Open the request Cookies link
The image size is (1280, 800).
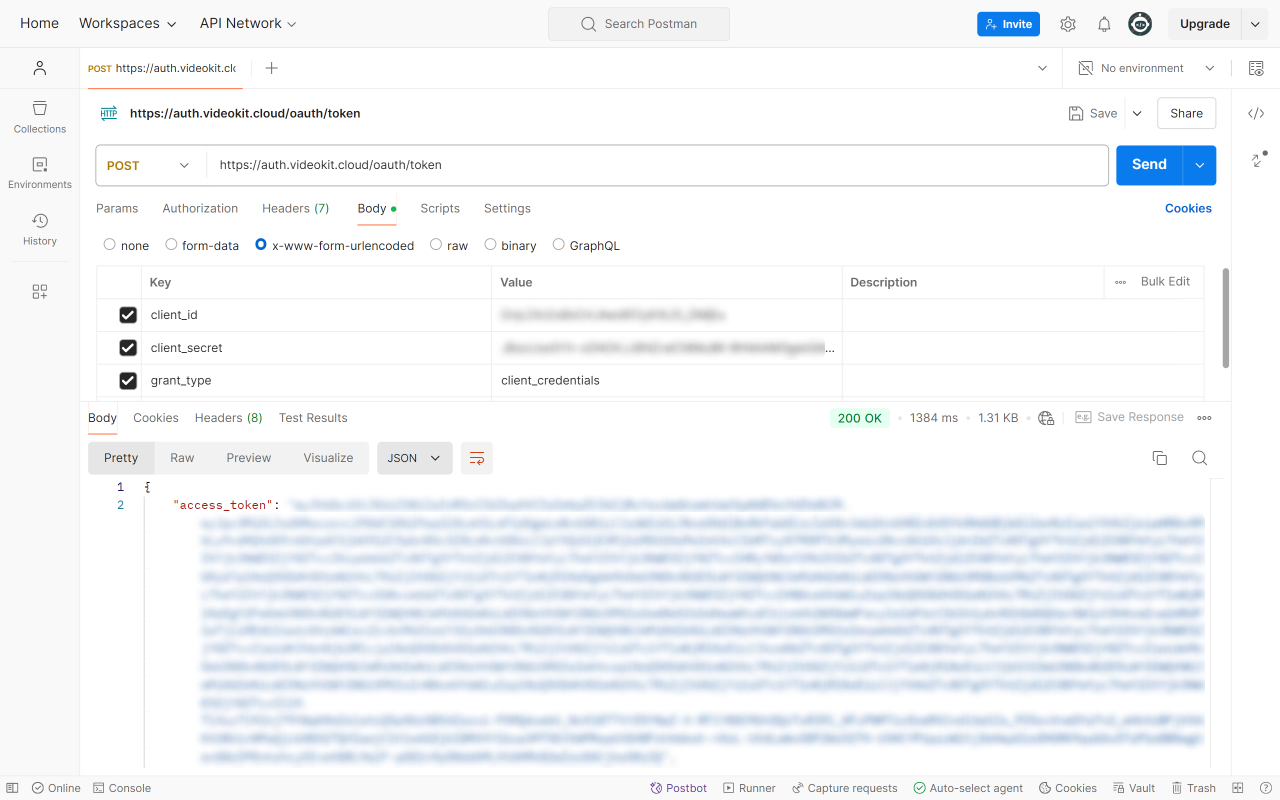tap(1188, 208)
